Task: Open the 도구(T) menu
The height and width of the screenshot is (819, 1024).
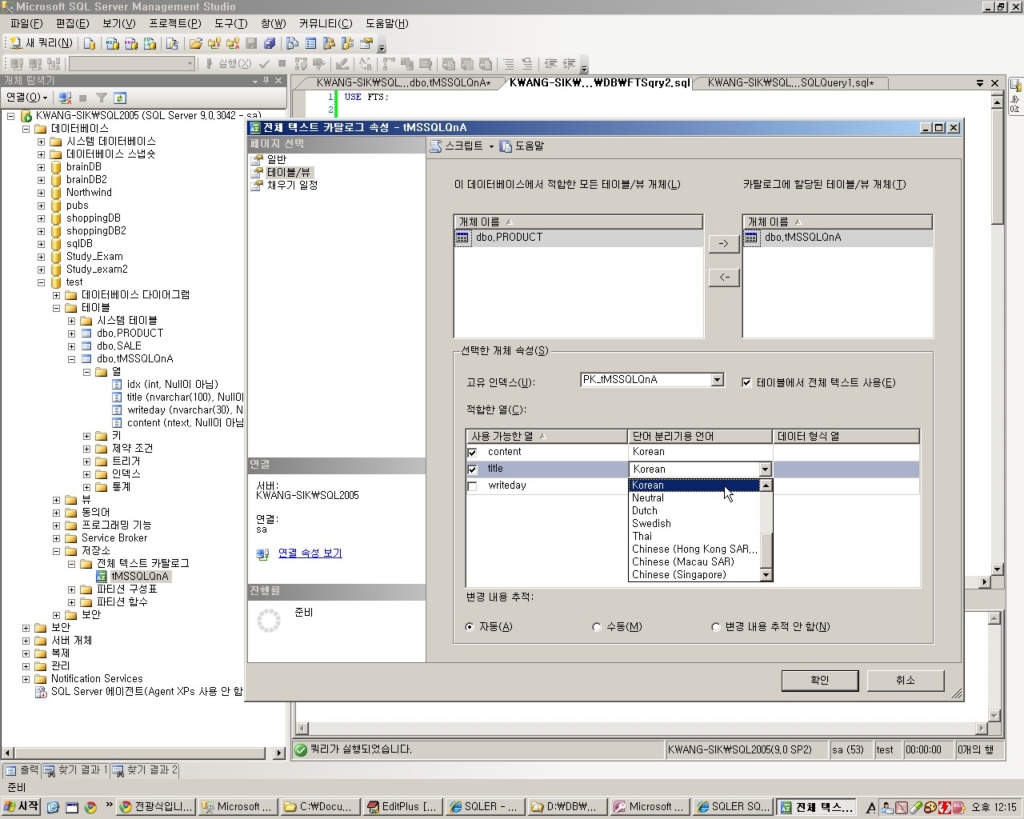Action: (231, 24)
